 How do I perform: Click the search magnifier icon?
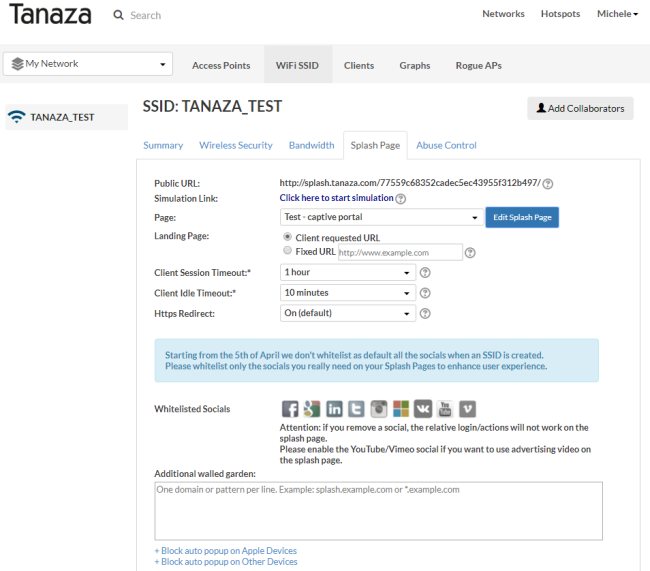point(118,15)
